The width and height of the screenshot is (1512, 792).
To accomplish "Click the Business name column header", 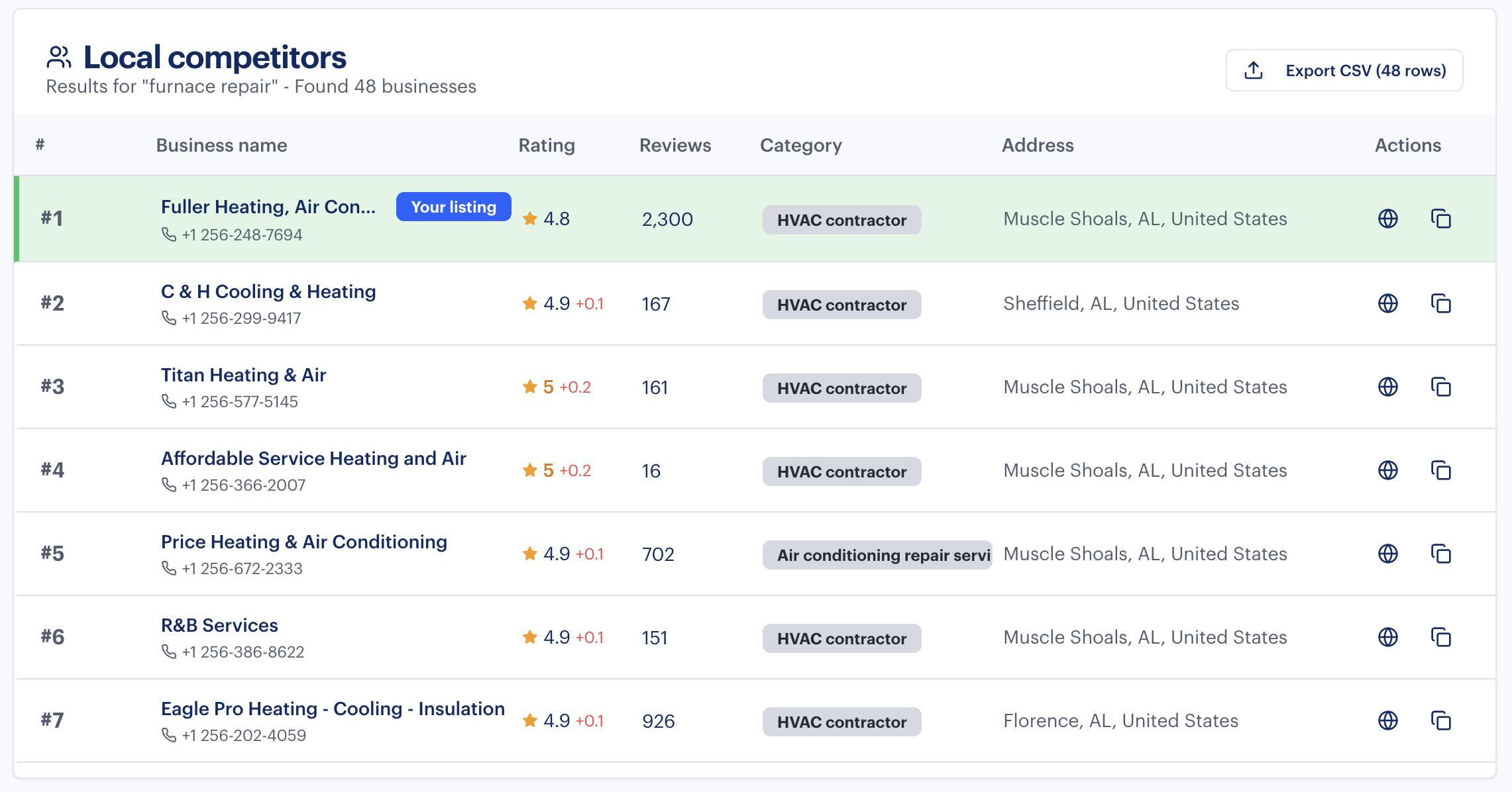I will point(222,145).
